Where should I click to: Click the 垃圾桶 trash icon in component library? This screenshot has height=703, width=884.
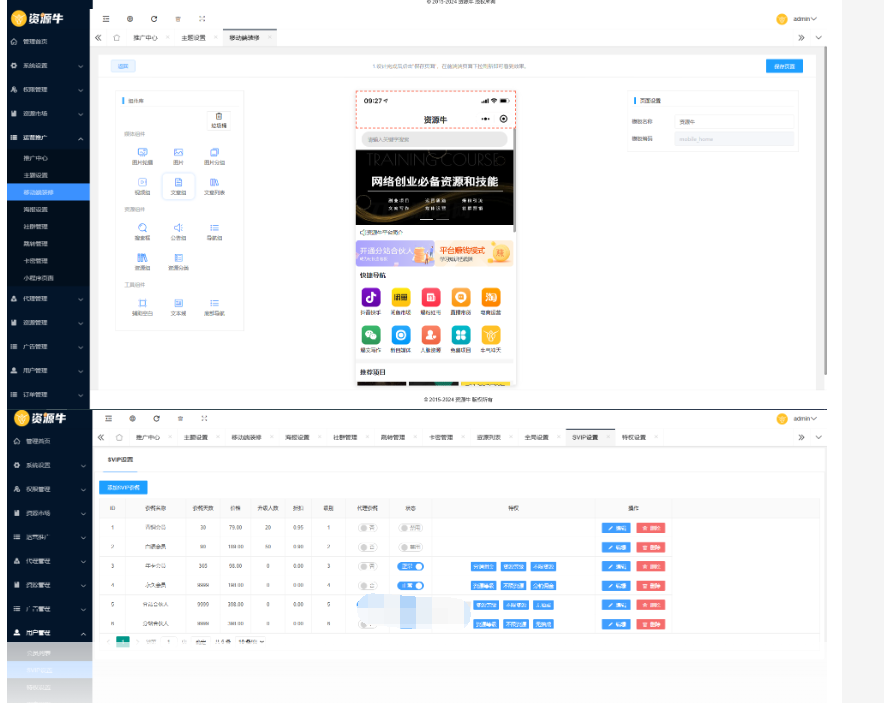pyautogui.click(x=218, y=118)
